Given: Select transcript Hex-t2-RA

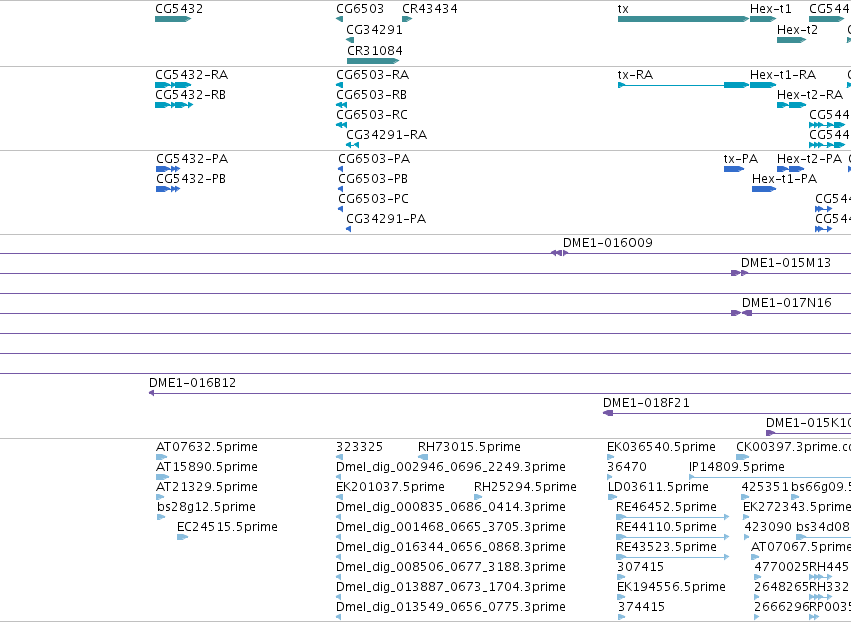Looking at the screenshot, I should pyautogui.click(x=791, y=105).
